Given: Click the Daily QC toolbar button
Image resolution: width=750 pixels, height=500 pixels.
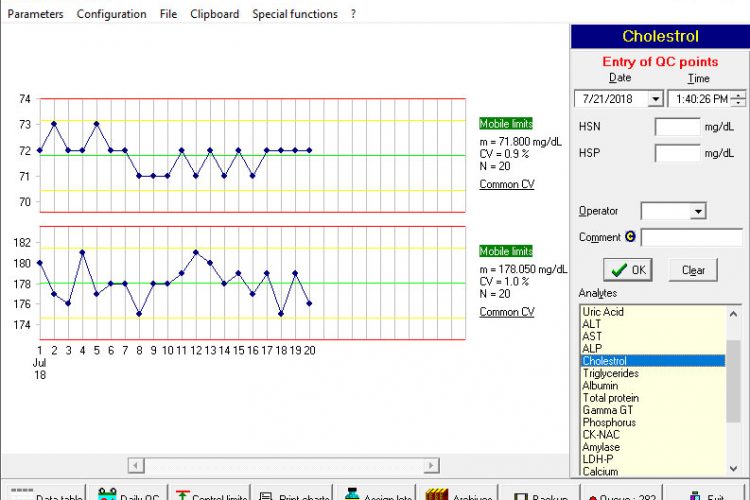Looking at the screenshot, I should (127, 494).
